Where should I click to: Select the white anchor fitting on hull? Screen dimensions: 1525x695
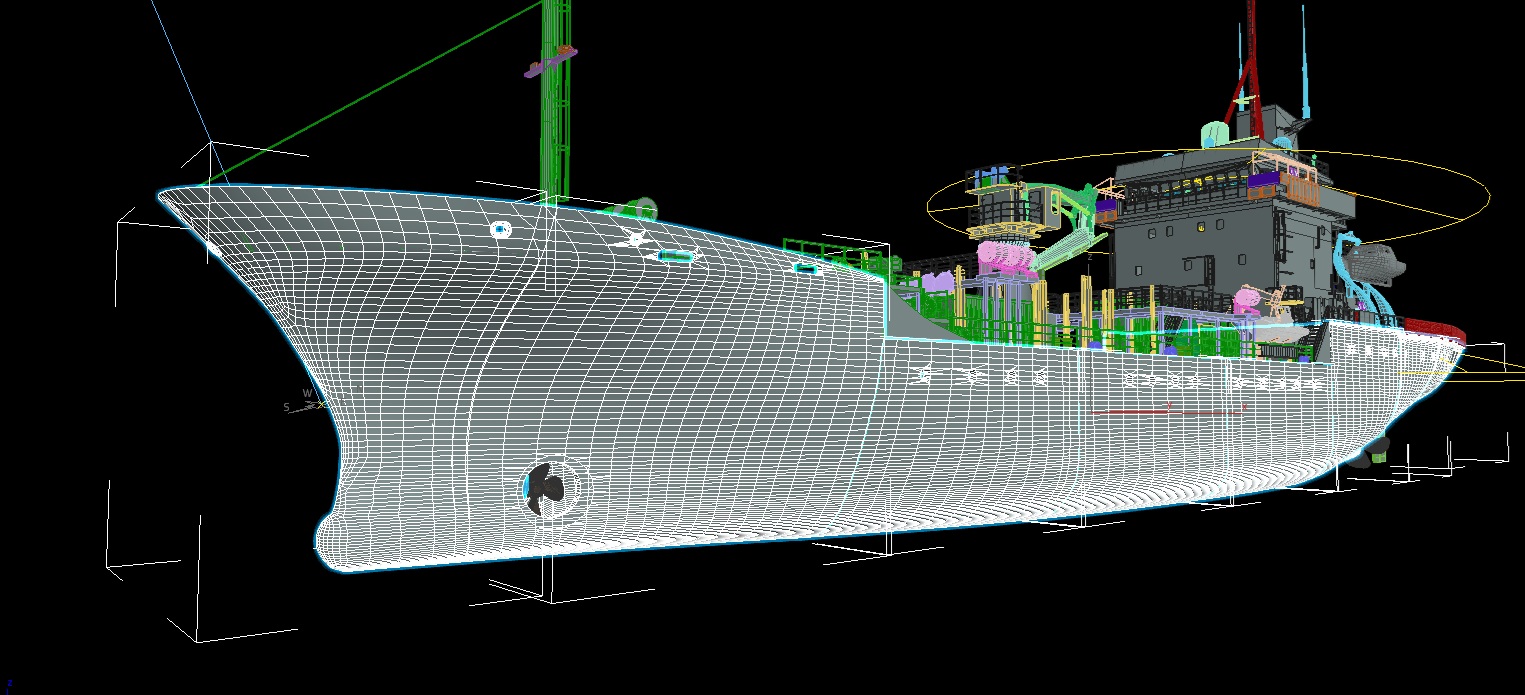(x=633, y=237)
